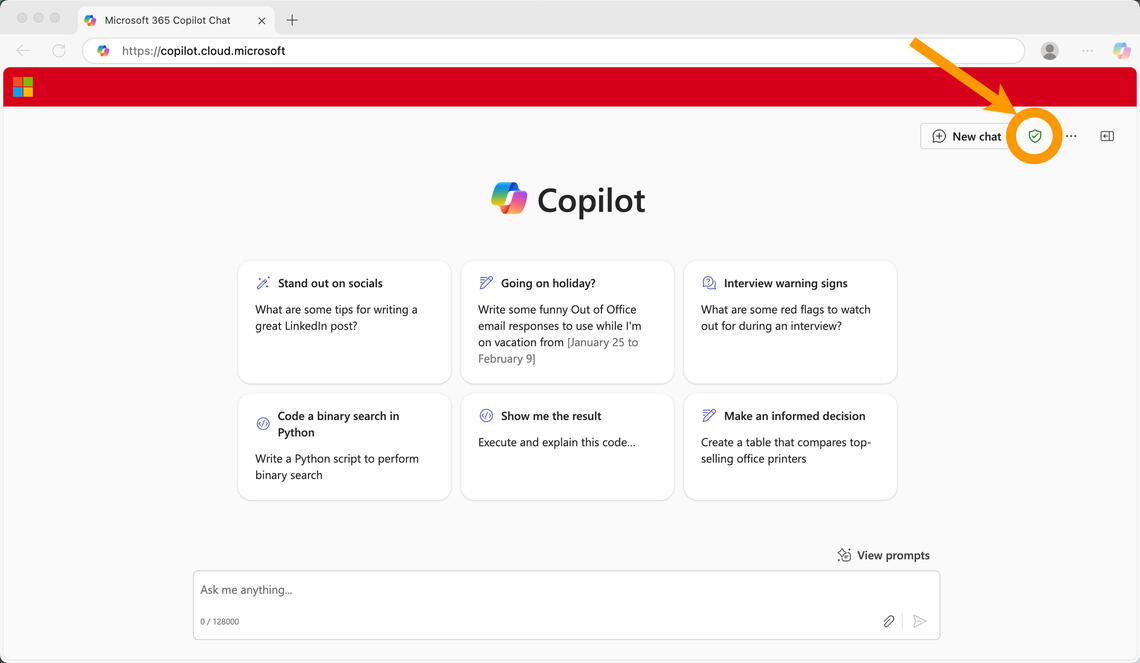Click the pen icon on the Stand out on socials card
Viewport: 1140px width, 663px height.
pyautogui.click(x=262, y=283)
